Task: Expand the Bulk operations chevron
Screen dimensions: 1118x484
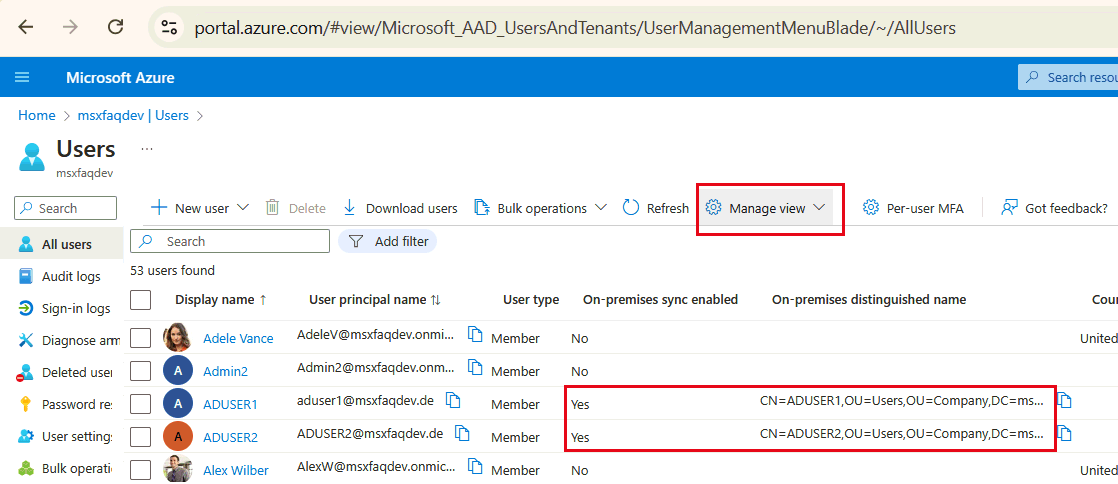Action: [x=600, y=207]
